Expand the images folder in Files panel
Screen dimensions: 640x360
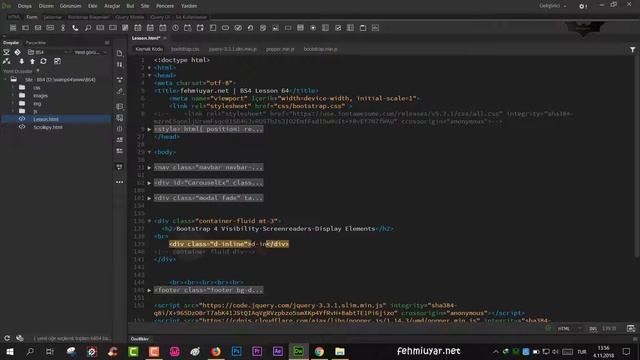pyautogui.click(x=13, y=96)
